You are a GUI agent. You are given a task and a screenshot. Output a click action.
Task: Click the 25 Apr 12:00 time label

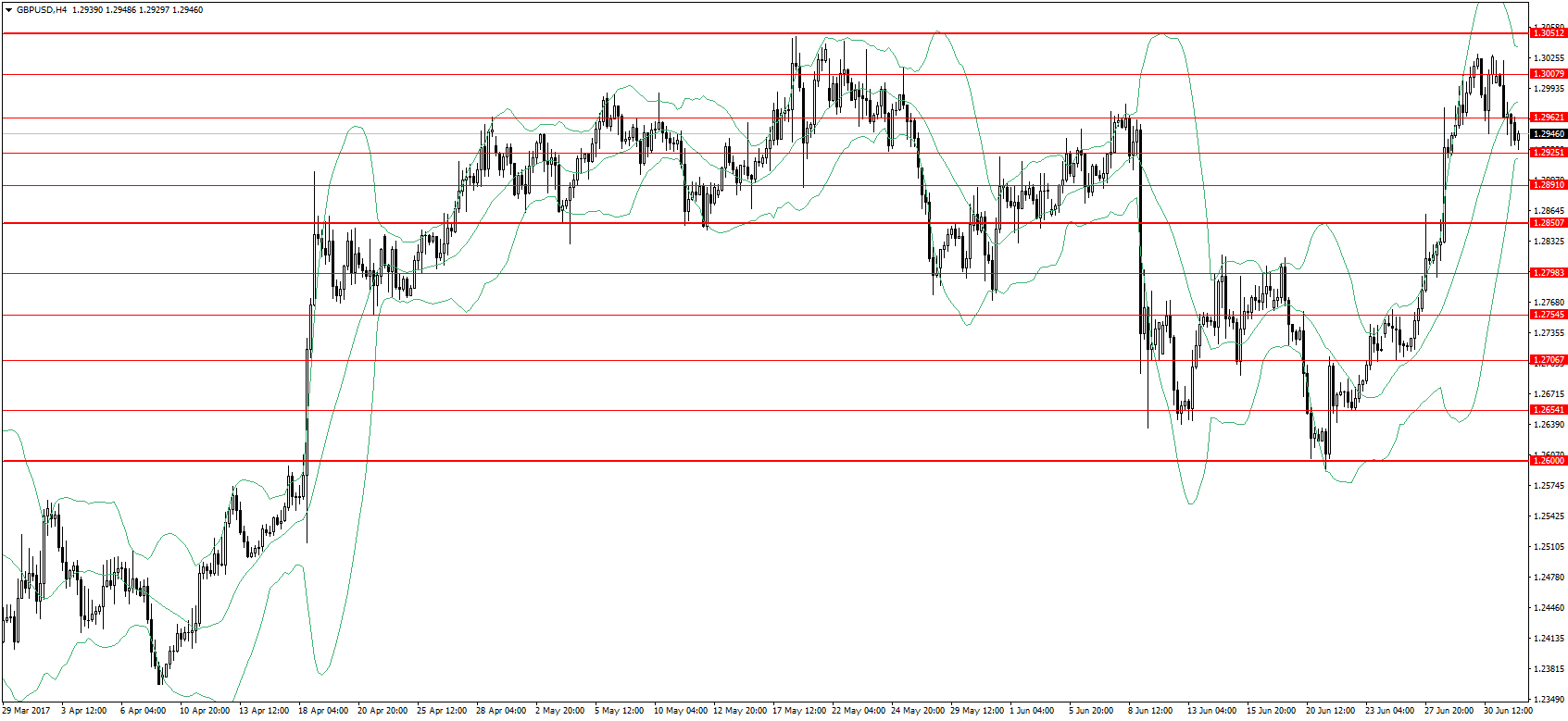coord(442,712)
